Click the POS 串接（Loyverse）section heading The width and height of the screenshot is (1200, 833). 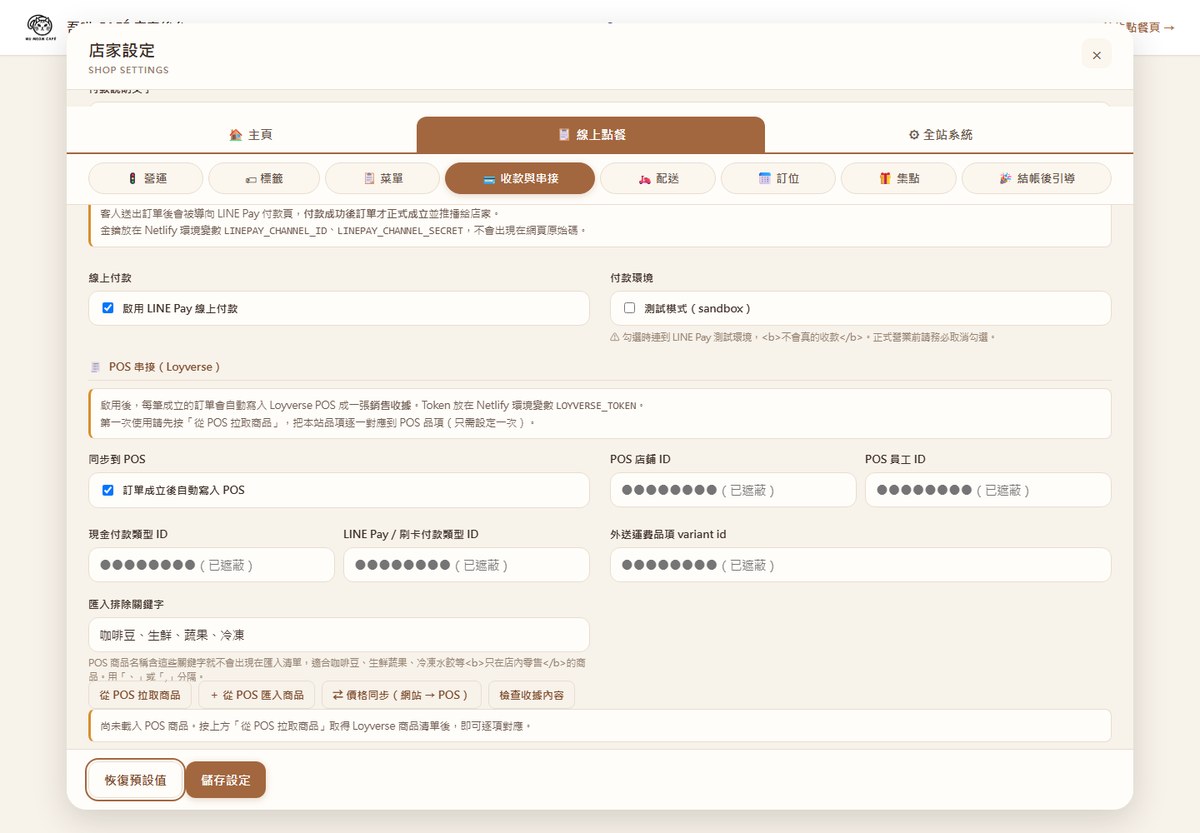click(x=164, y=367)
